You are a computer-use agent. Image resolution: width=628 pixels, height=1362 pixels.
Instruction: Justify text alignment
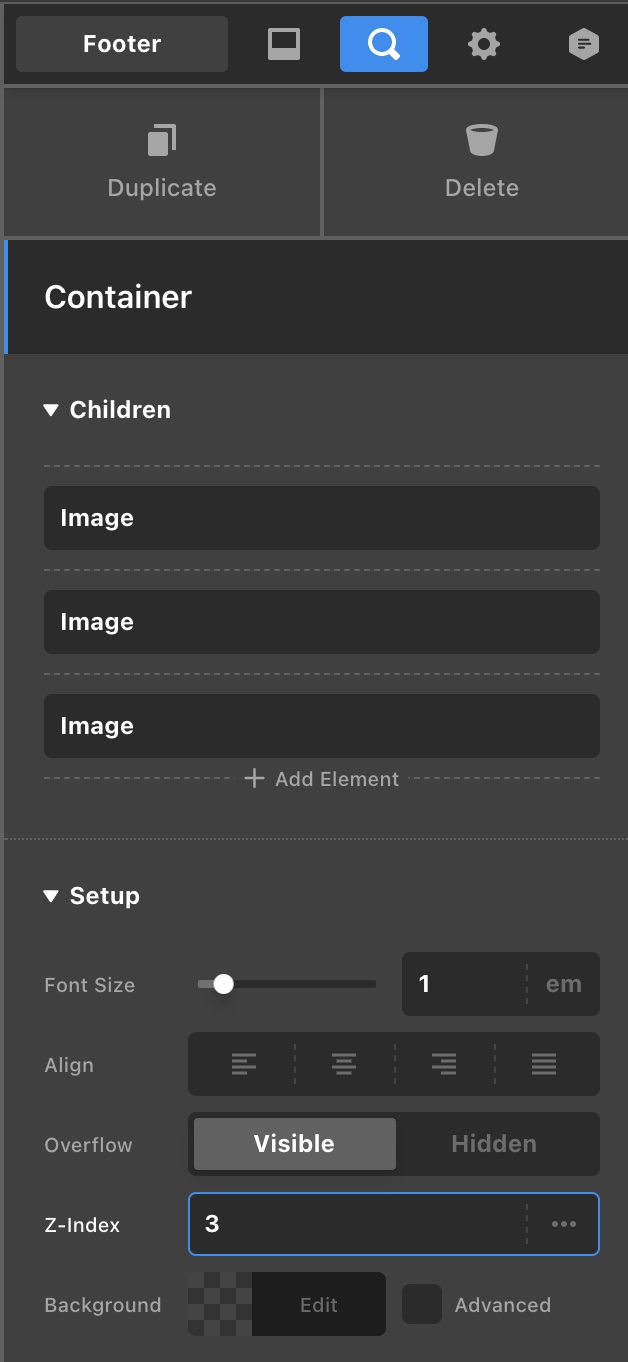click(544, 1065)
